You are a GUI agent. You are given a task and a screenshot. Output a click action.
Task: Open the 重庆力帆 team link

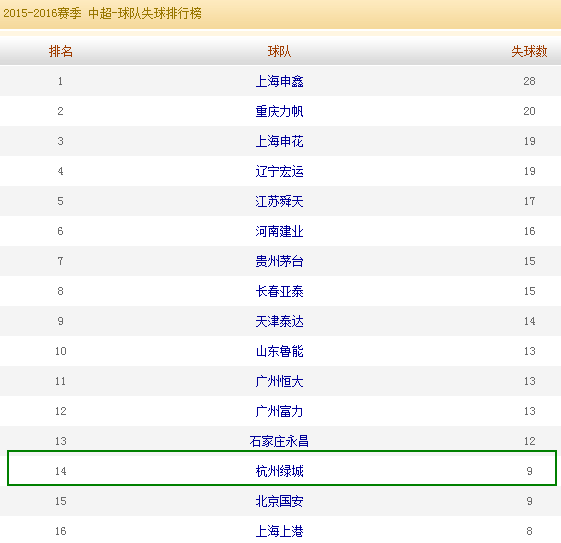tap(279, 112)
